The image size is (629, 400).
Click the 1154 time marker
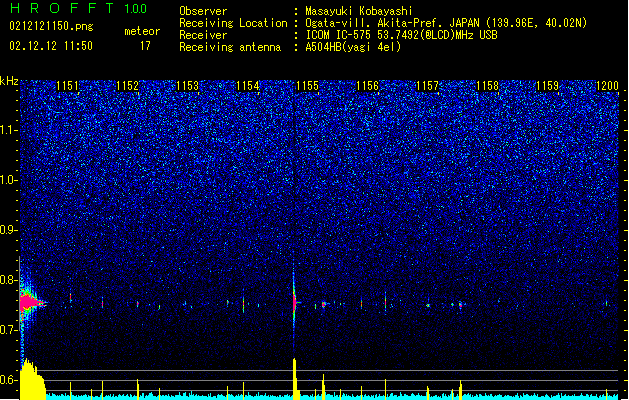tap(248, 86)
